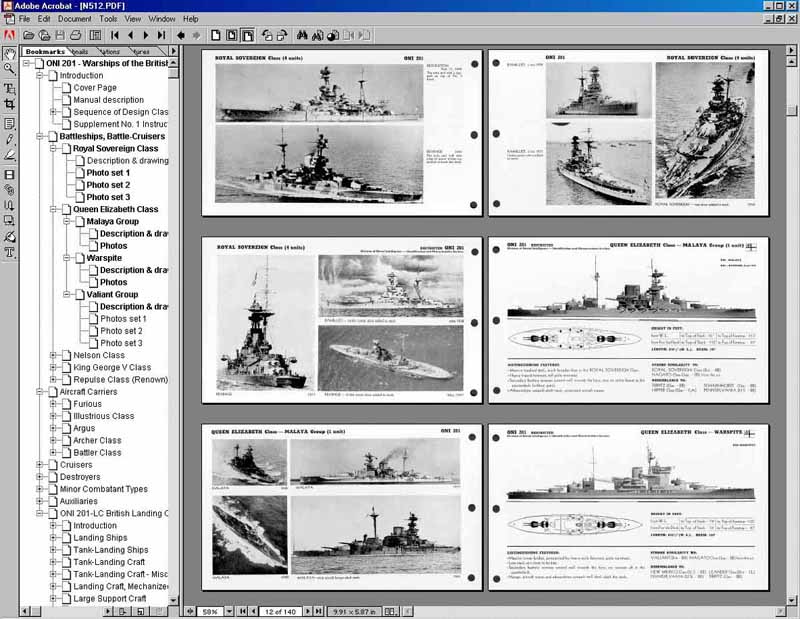Screen dimensions: 800x619
Task: Click the Open Web Page toolbar icon
Action: [x=44, y=35]
